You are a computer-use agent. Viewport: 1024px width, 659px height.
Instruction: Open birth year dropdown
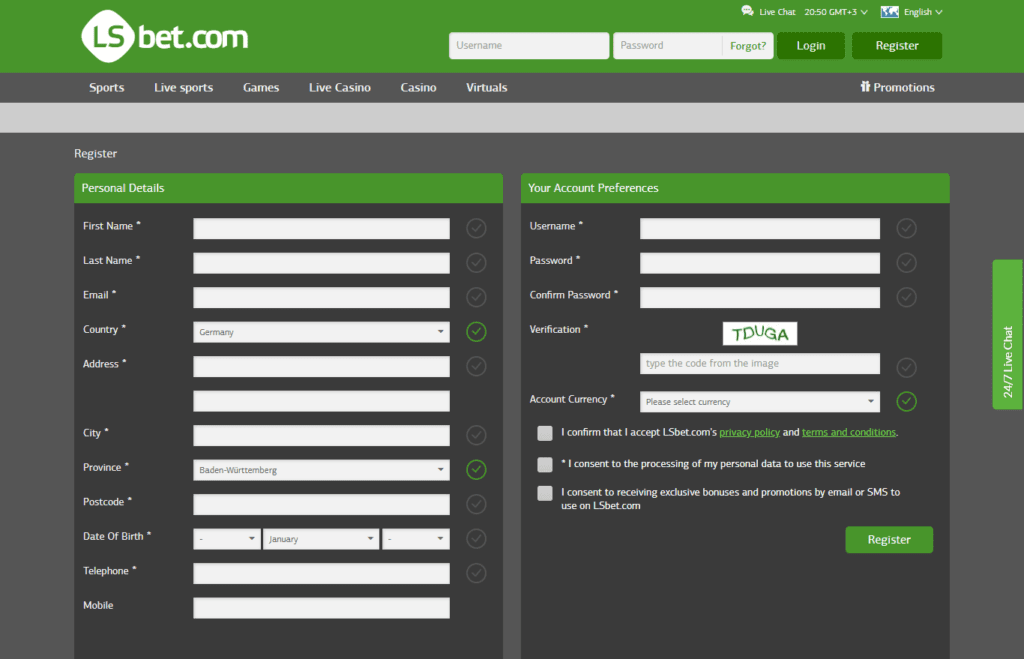coord(416,539)
